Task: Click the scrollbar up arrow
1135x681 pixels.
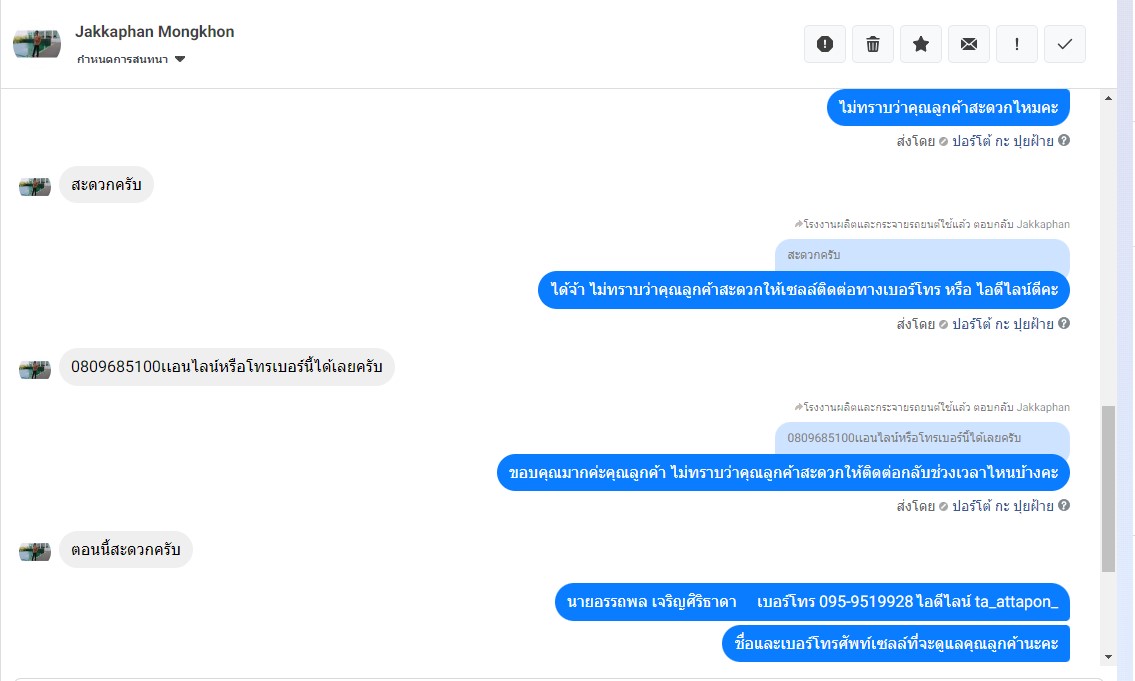Action: click(x=1108, y=98)
